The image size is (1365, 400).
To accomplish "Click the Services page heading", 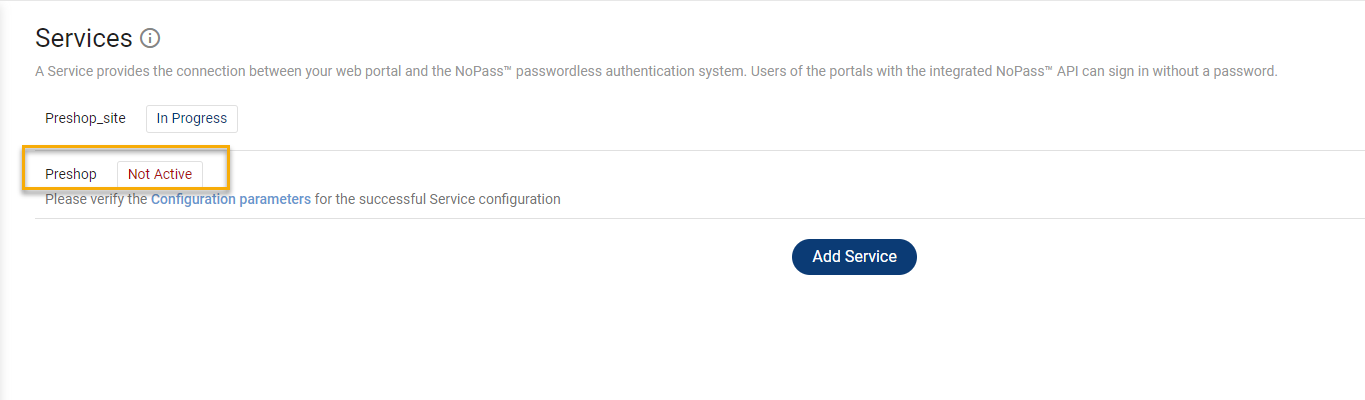I will pyautogui.click(x=83, y=38).
